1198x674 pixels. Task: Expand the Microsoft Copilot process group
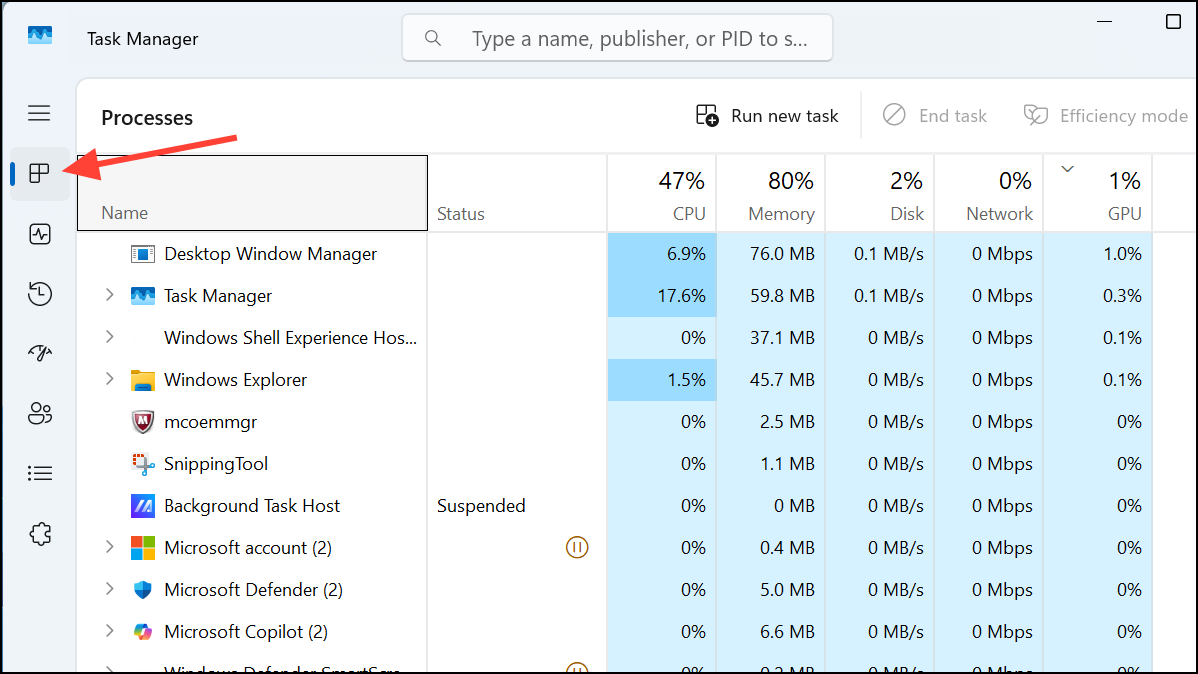(109, 631)
